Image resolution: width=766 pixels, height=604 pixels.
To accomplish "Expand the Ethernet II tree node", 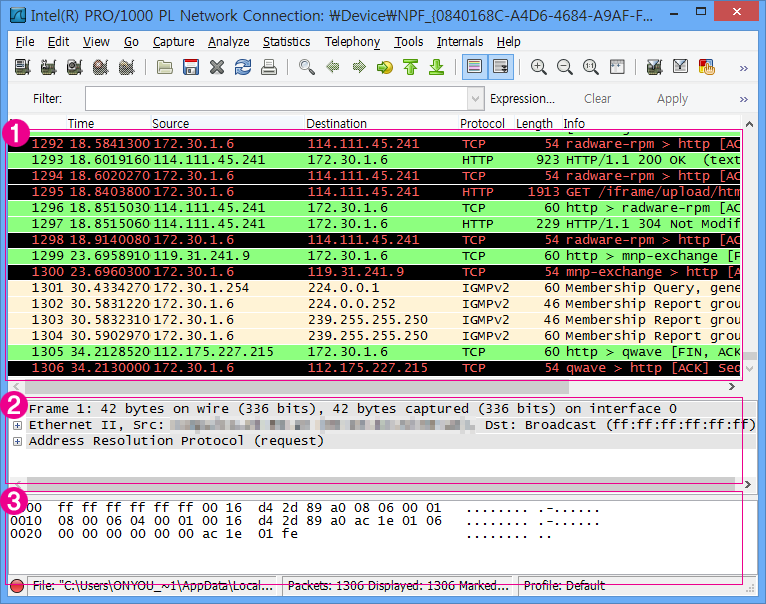I will click(18, 425).
